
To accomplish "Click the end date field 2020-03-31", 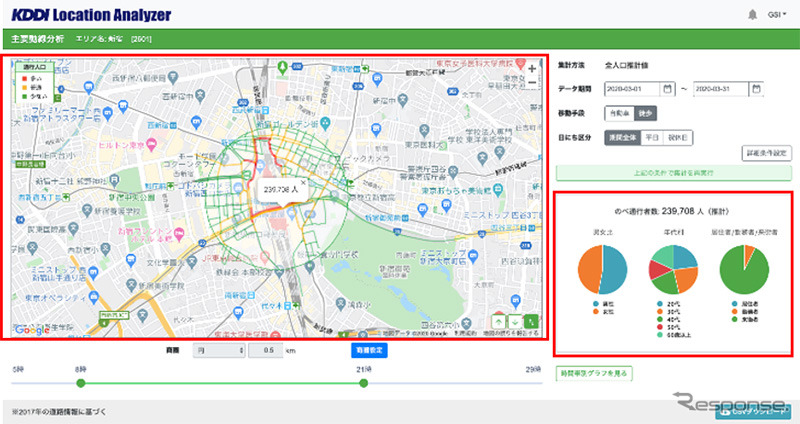I will click(x=721, y=89).
